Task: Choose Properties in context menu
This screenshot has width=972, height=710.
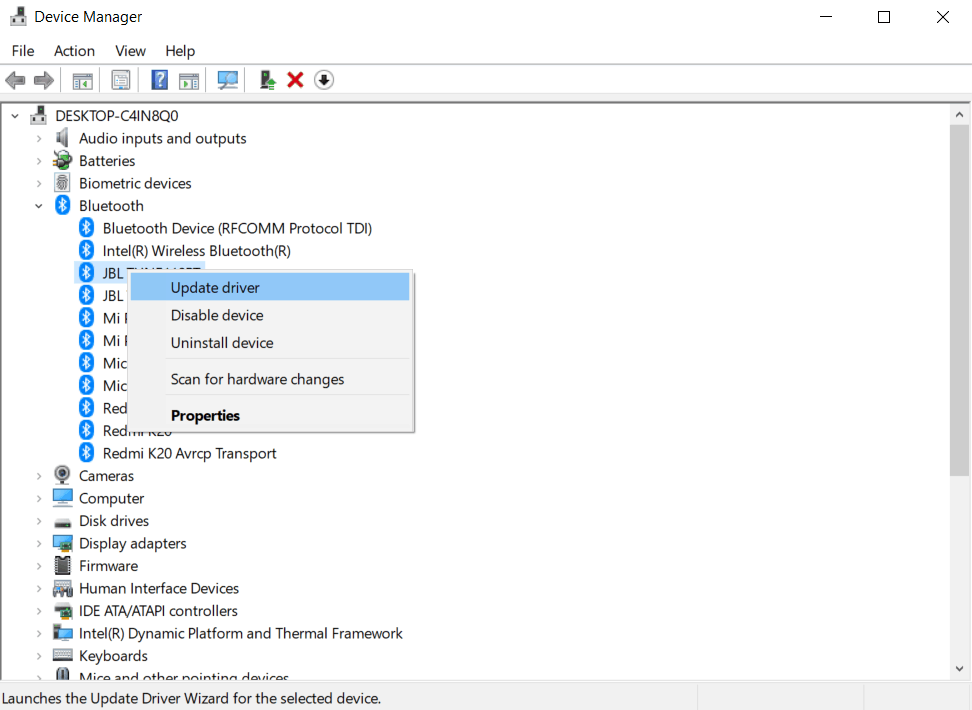Action: point(270,415)
